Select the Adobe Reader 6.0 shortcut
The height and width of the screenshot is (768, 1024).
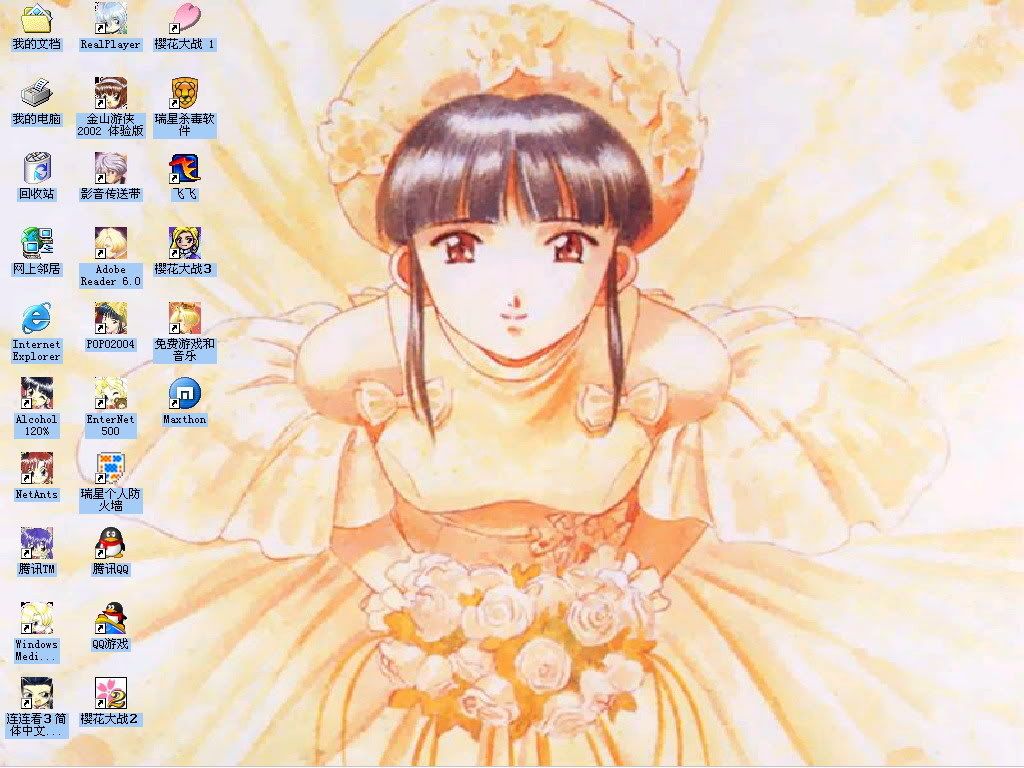[110, 243]
